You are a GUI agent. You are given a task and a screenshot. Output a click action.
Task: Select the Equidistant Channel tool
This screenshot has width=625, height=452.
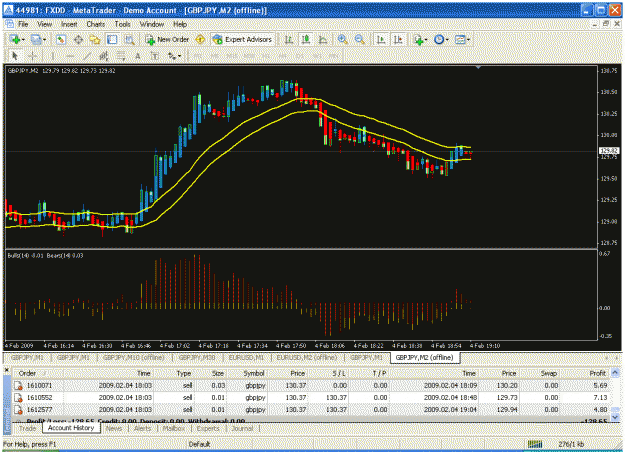pyautogui.click(x=104, y=56)
